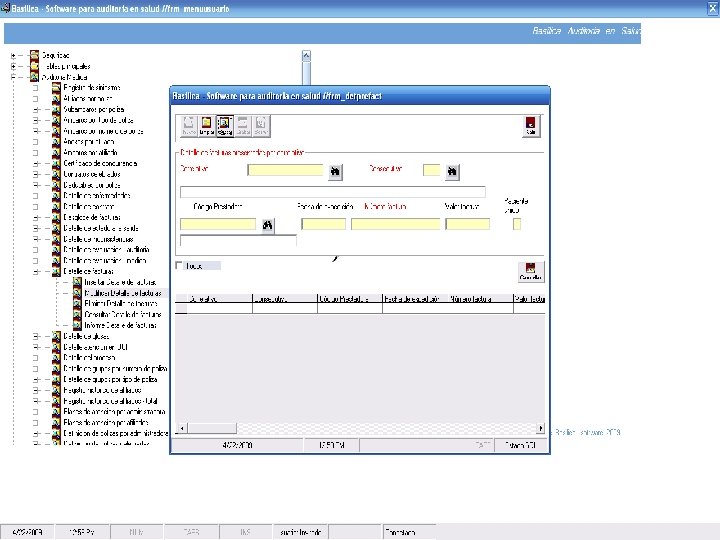Click icon of Eliminar Detalle de facturas
Image resolution: width=720 pixels, height=540 pixels.
(77, 304)
